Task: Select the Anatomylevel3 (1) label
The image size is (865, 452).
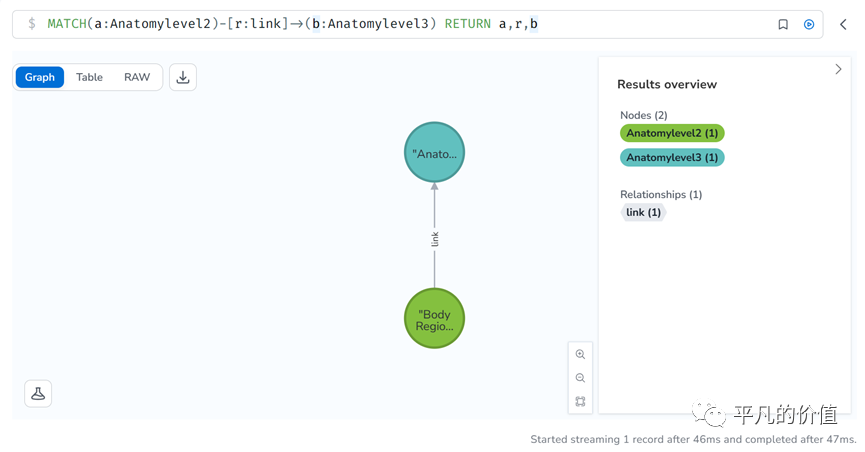Action: [x=672, y=157]
